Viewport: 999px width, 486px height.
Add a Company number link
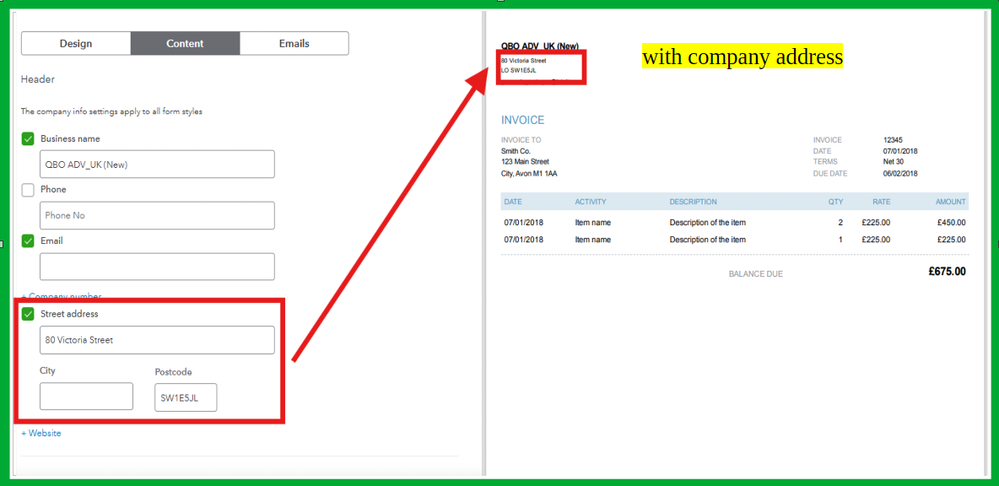point(61,297)
